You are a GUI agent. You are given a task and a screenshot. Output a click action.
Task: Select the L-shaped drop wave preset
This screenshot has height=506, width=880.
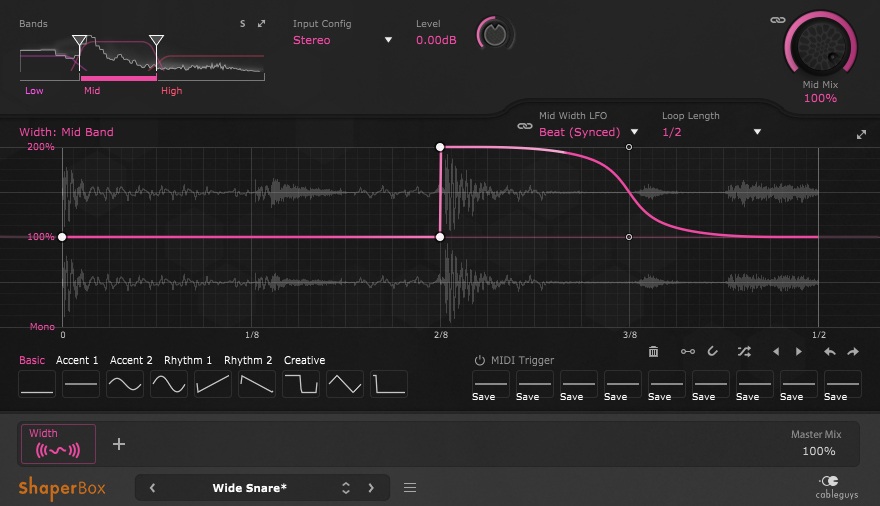click(389, 384)
